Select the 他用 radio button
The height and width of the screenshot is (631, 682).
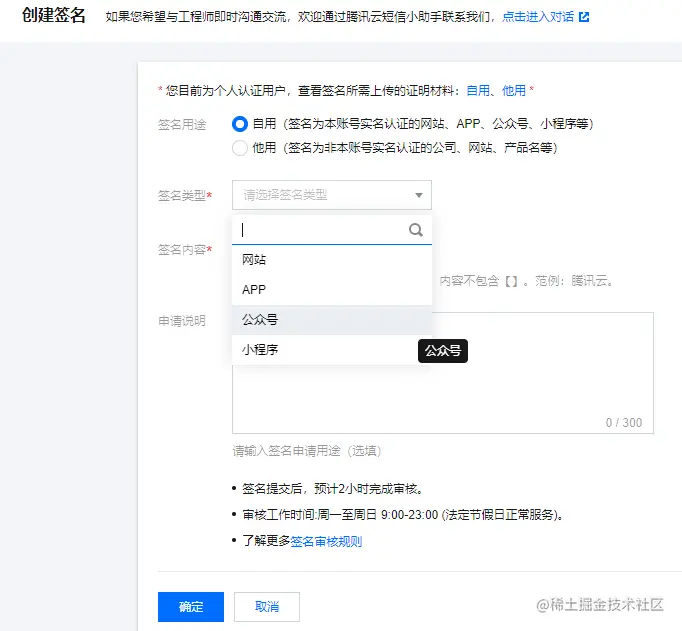[x=240, y=148]
